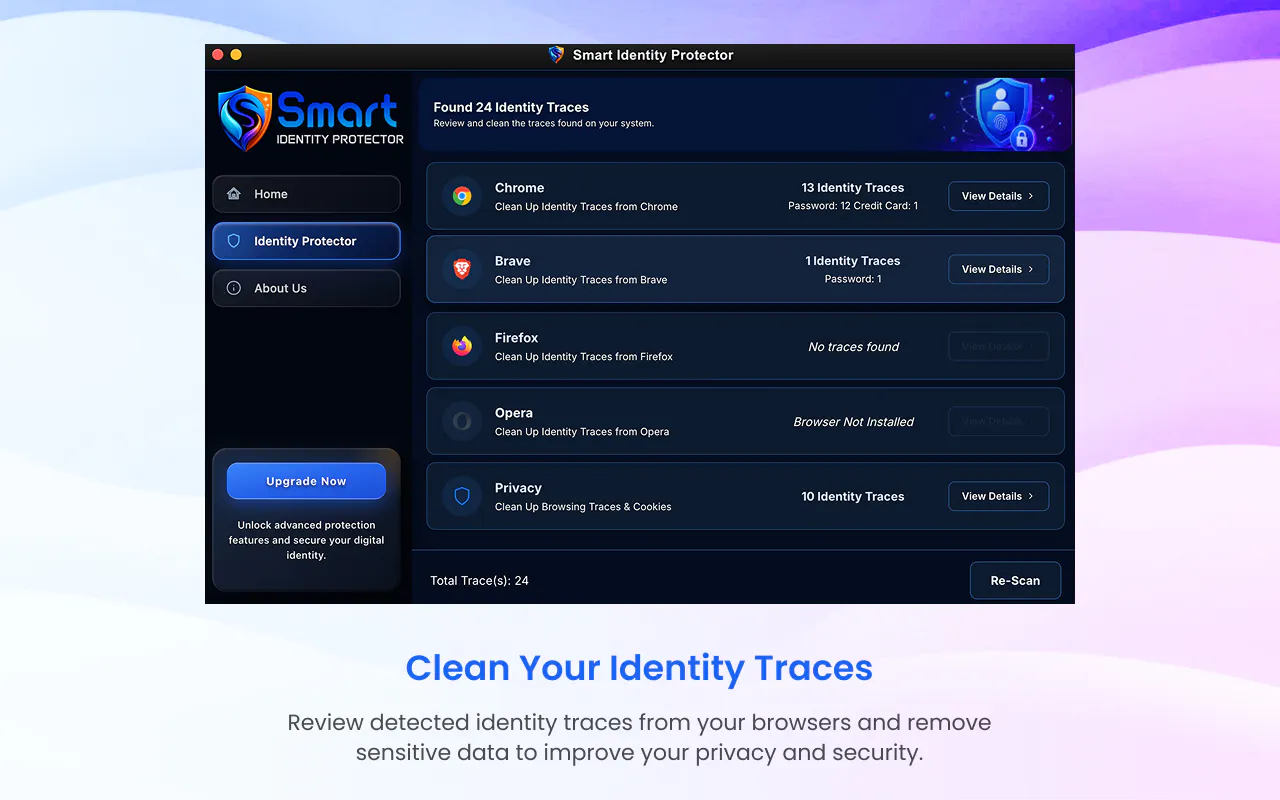
Task: Click the Re-Scan button
Action: [x=1015, y=580]
